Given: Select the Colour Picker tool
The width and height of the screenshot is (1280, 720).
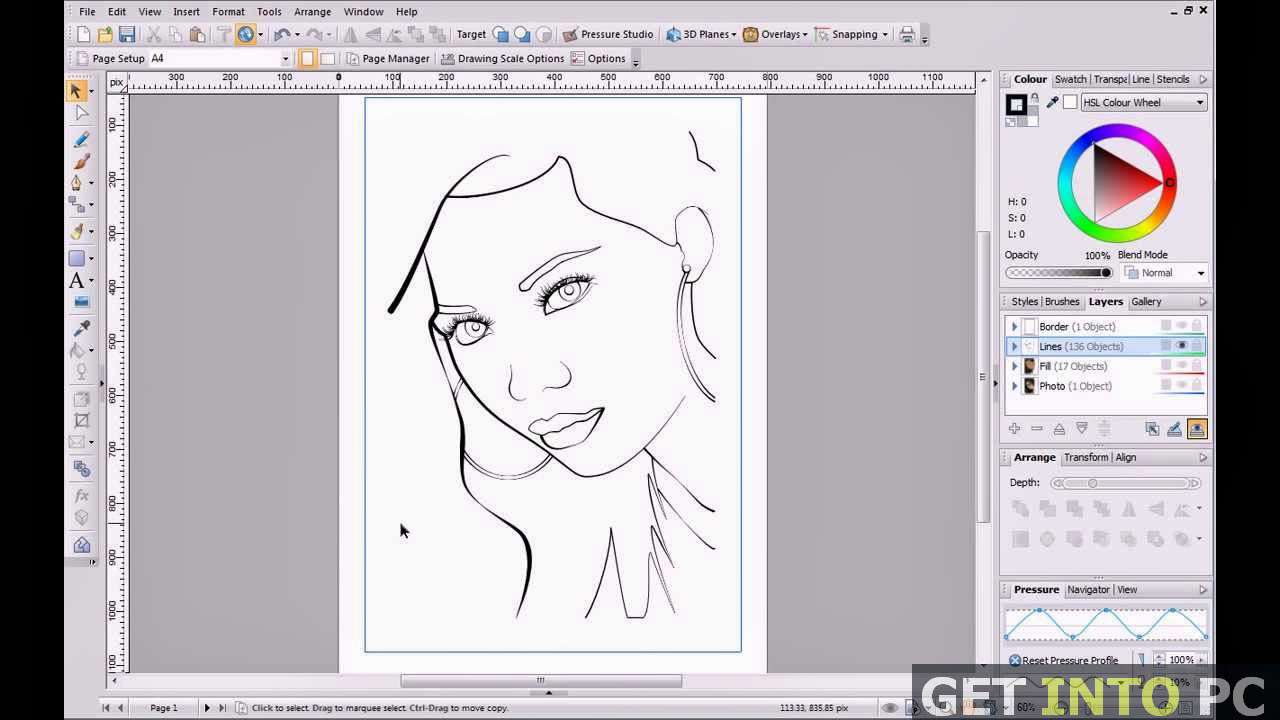Looking at the screenshot, I should coord(80,327).
